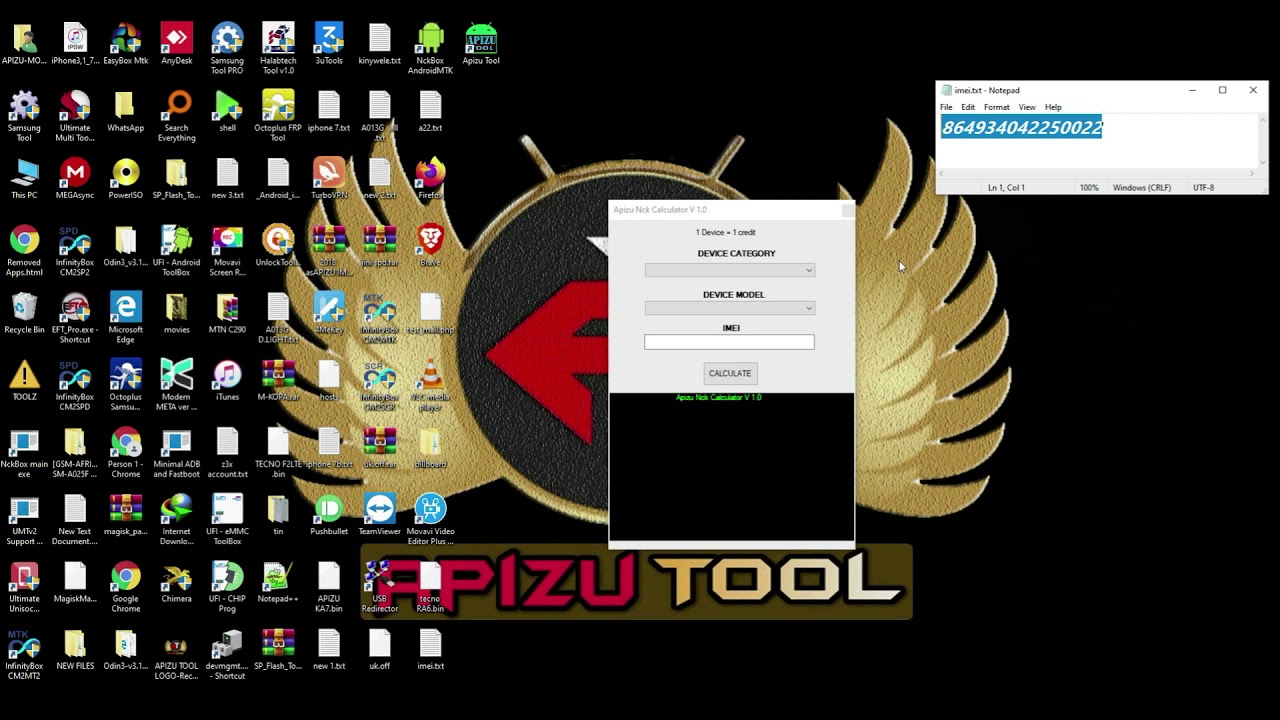The width and height of the screenshot is (1280, 720).
Task: Select the Google Chrome icon
Action: (125, 587)
